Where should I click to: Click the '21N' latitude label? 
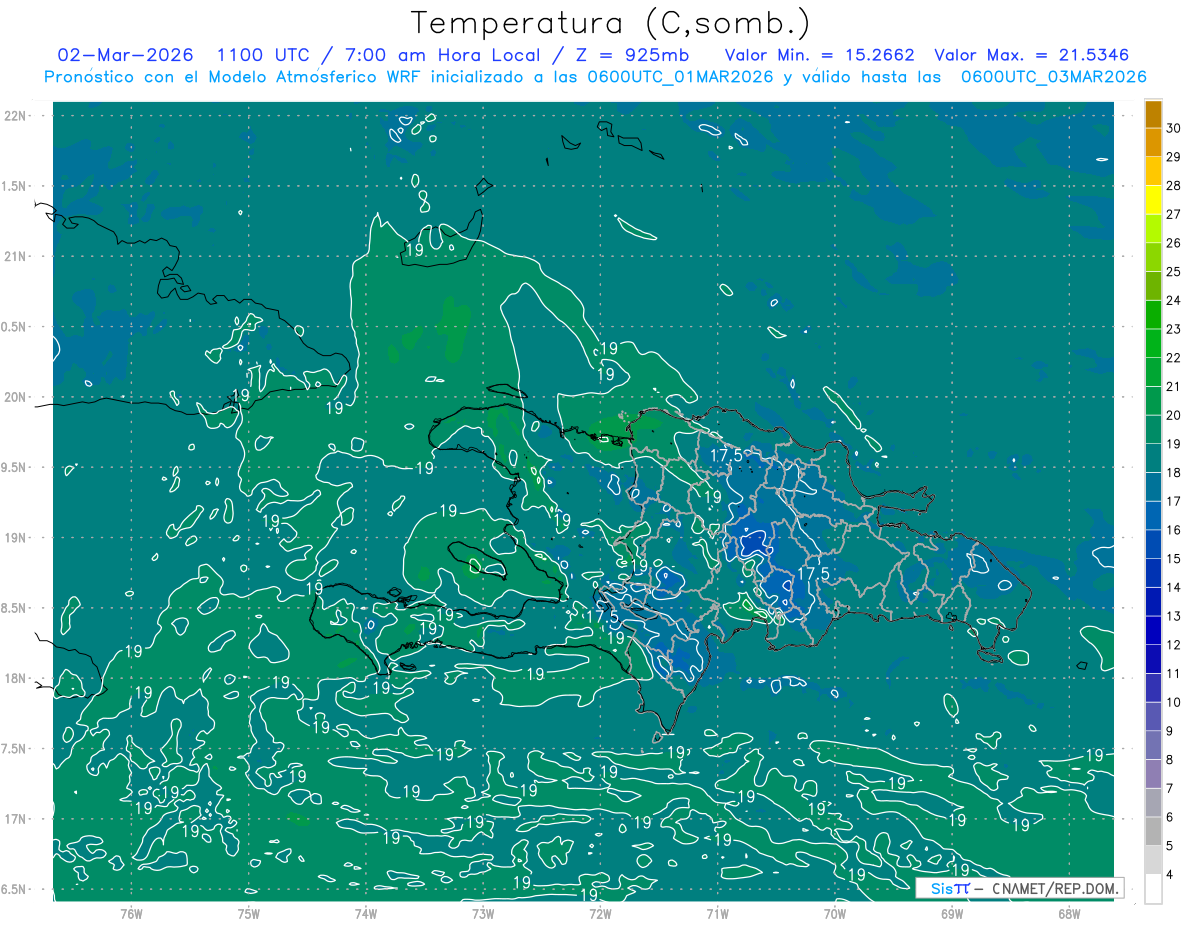(x=15, y=256)
